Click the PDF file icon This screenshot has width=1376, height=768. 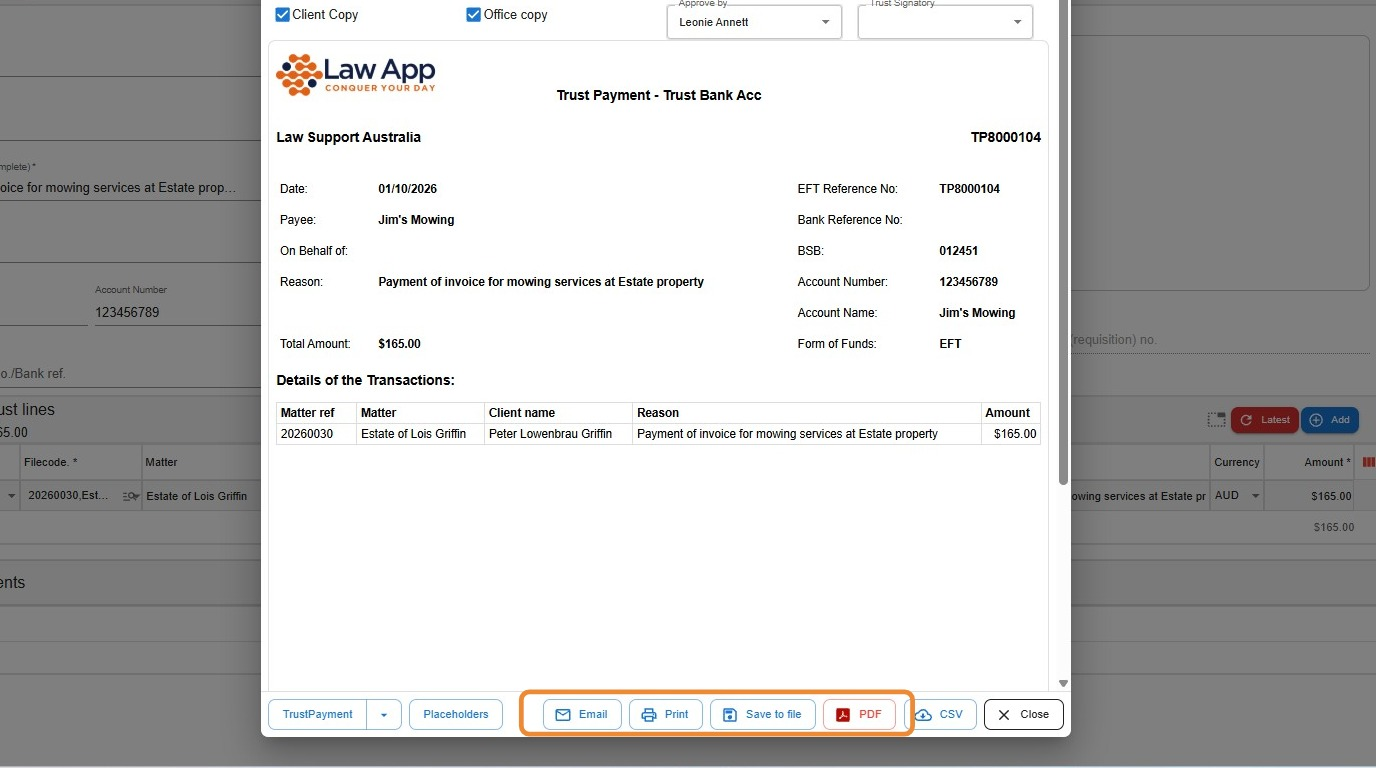click(843, 715)
